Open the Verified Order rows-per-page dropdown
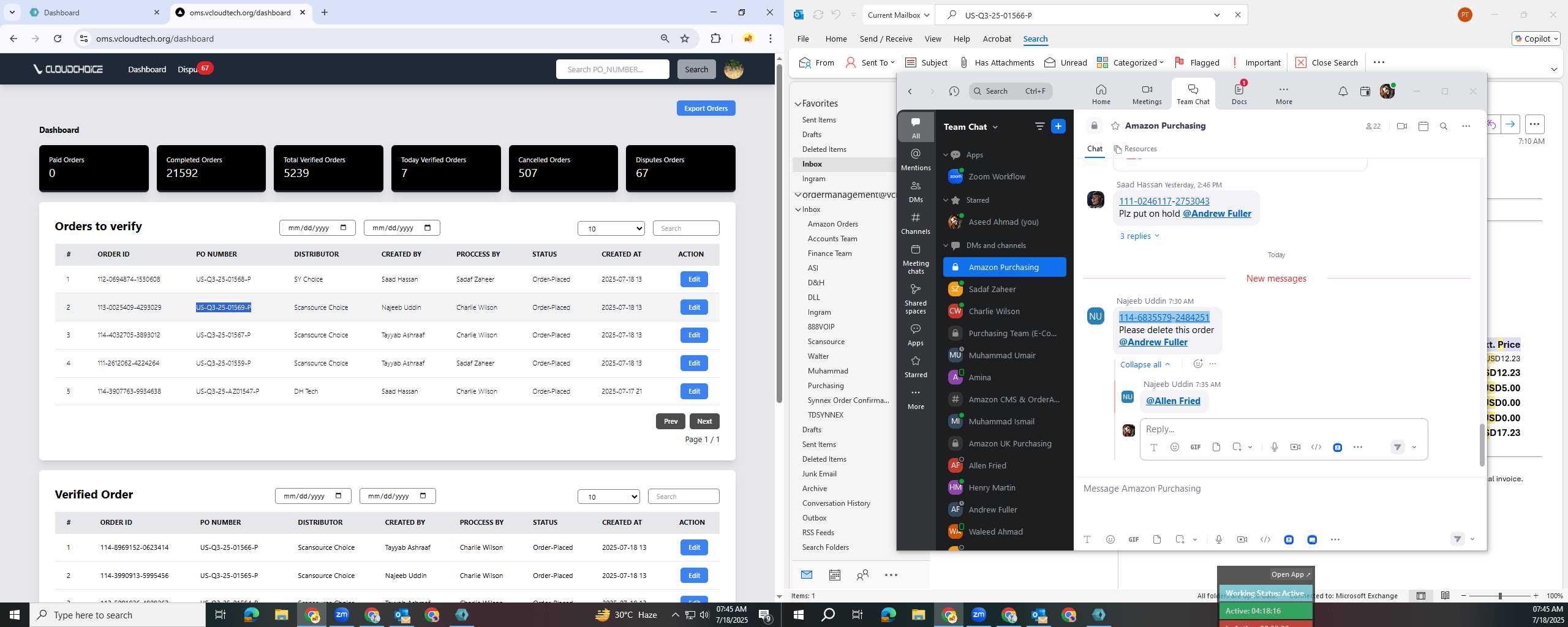Viewport: 1568px width, 627px height. point(608,497)
